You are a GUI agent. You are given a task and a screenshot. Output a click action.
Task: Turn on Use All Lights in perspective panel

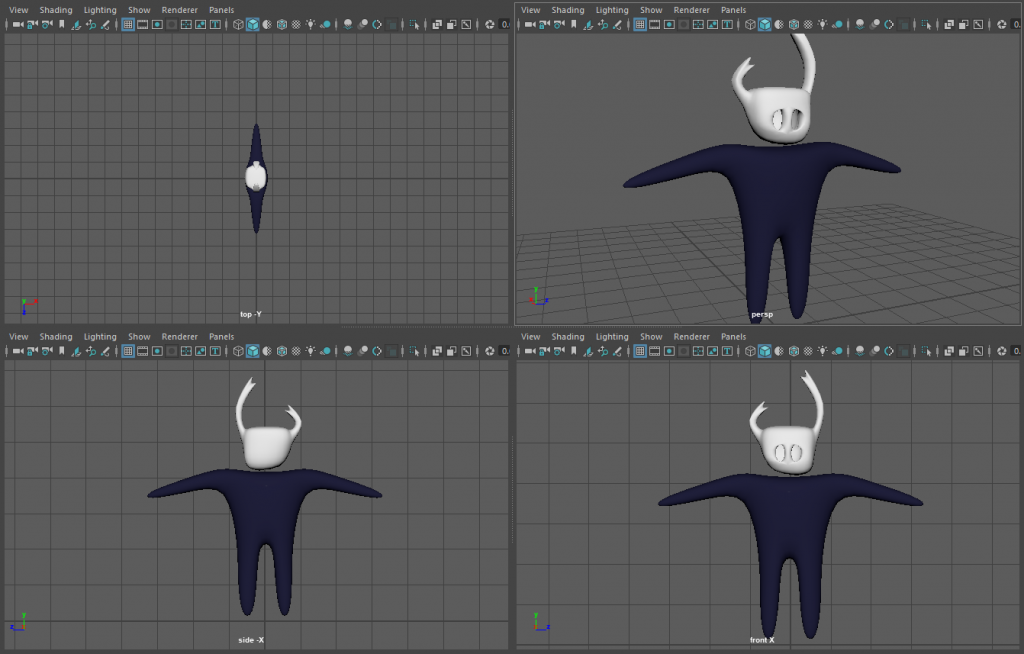(822, 24)
